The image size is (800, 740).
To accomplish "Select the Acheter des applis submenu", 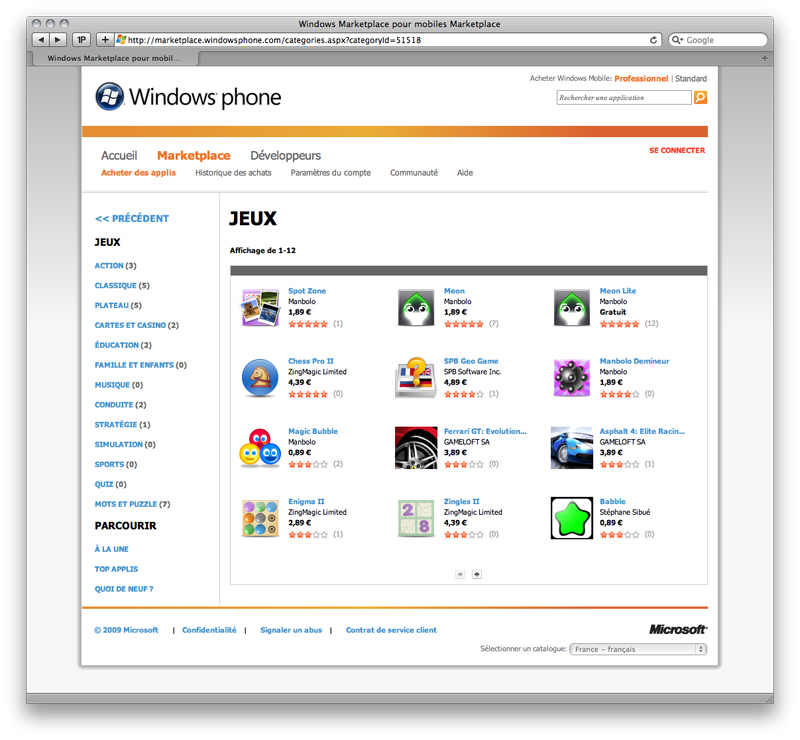I will point(138,173).
